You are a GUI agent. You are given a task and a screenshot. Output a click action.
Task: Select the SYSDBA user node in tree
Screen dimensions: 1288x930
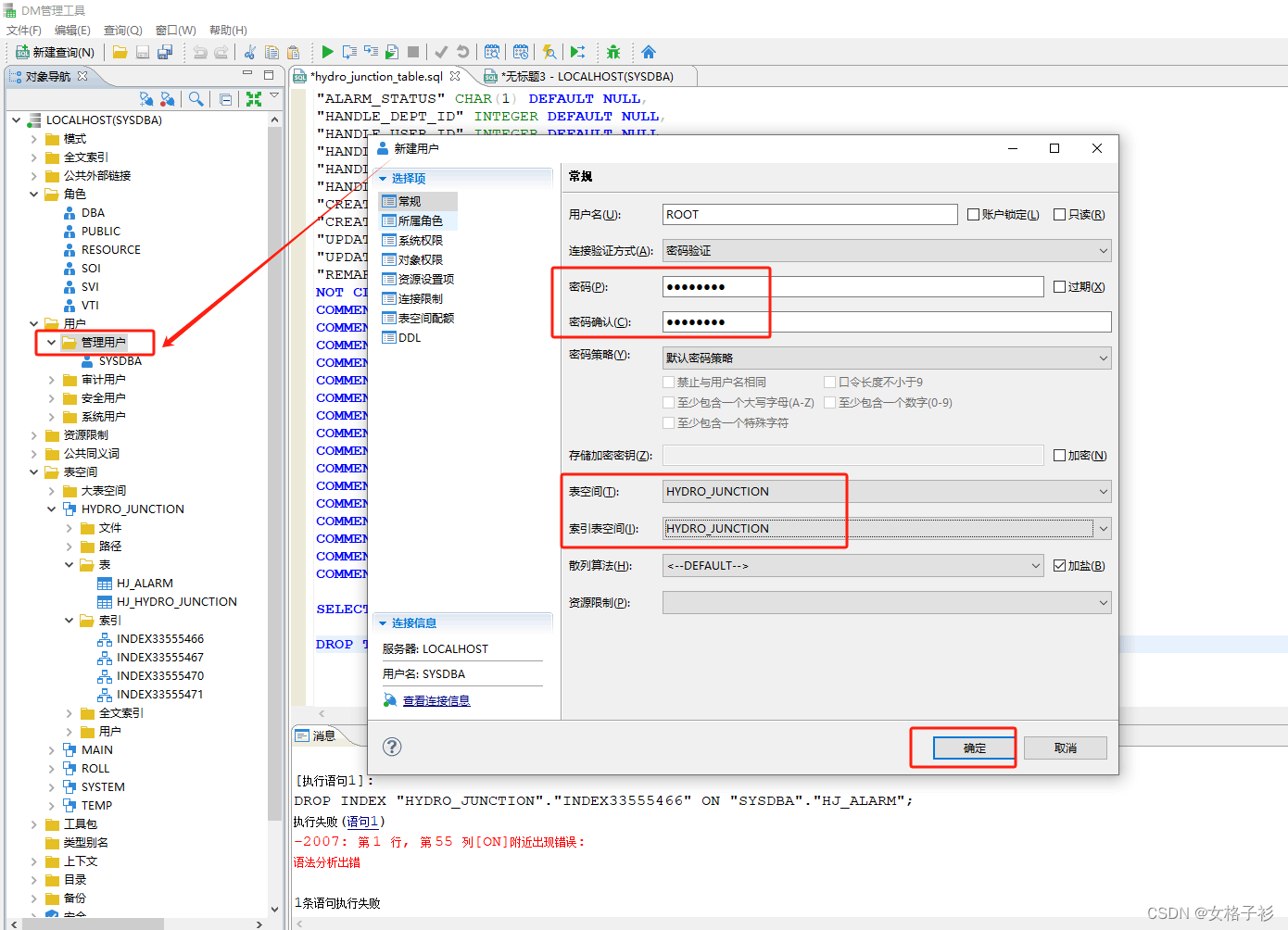click(x=120, y=360)
